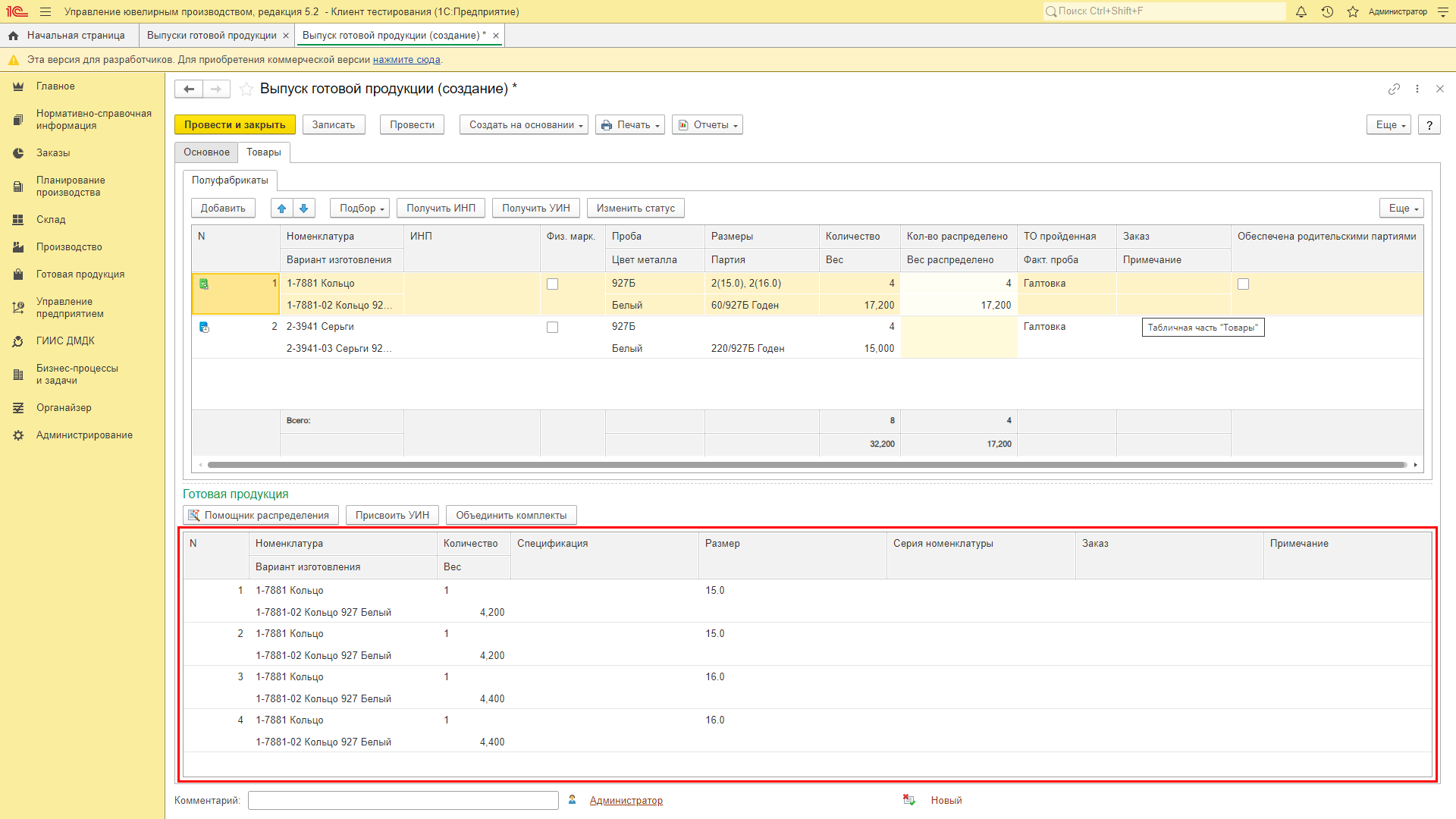The image size is (1456, 819).
Task: Open favorites star in title bar
Action: pos(1353,11)
